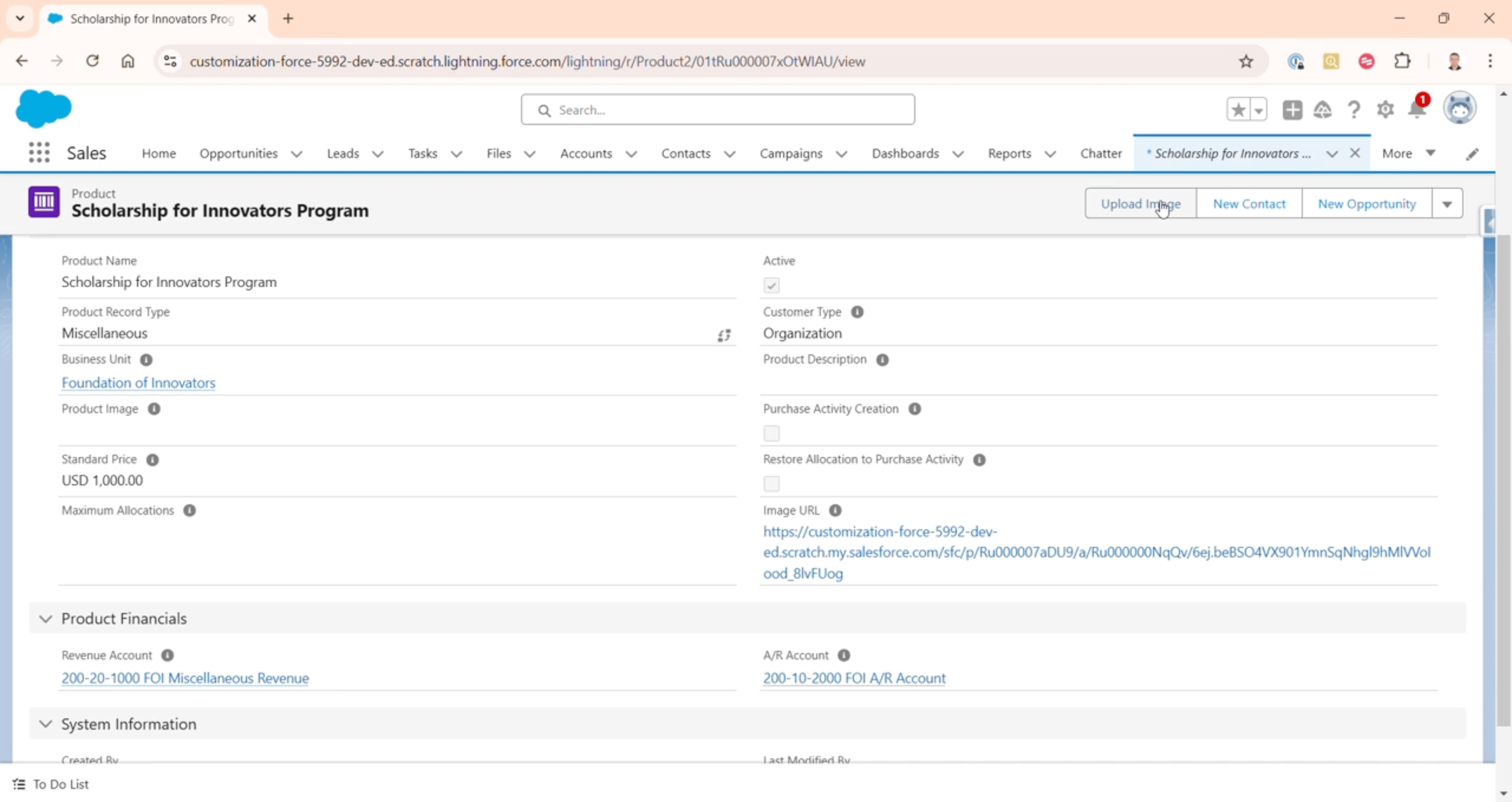Open the Notifications bell
Screen dimensions: 1512x802
click(1417, 109)
